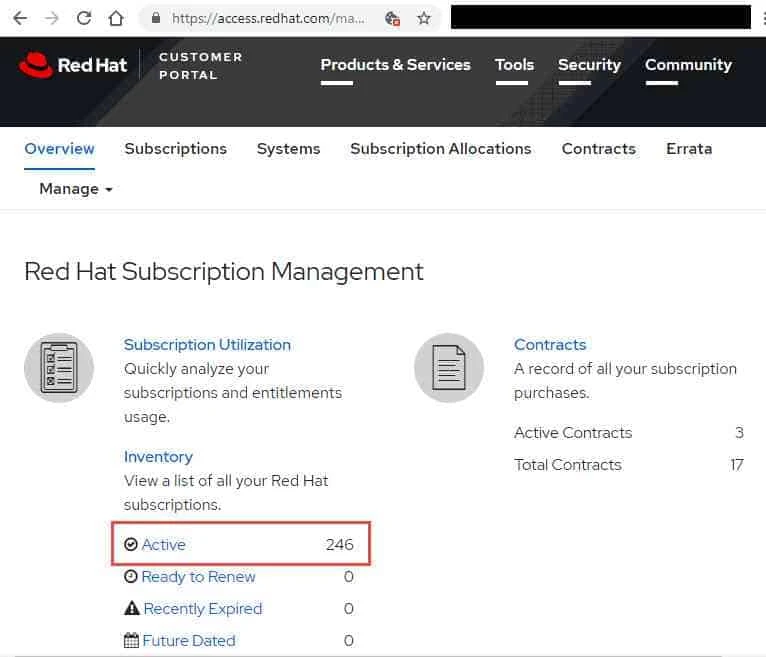Go to browser home page icon

(116, 18)
